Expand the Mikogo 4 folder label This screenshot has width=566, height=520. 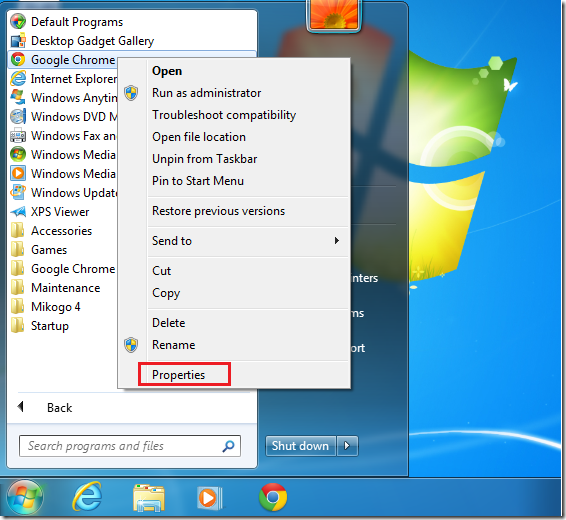click(56, 307)
